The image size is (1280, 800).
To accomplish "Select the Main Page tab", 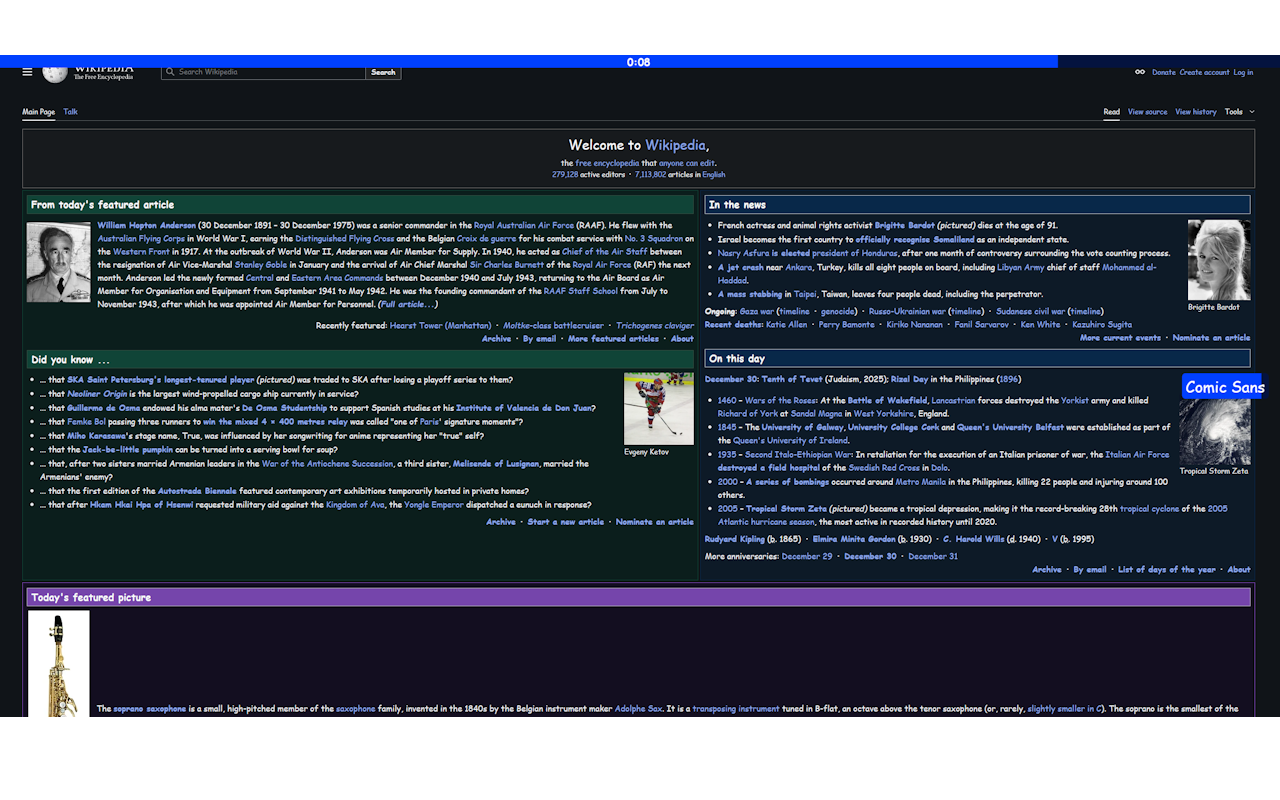I will [x=39, y=112].
